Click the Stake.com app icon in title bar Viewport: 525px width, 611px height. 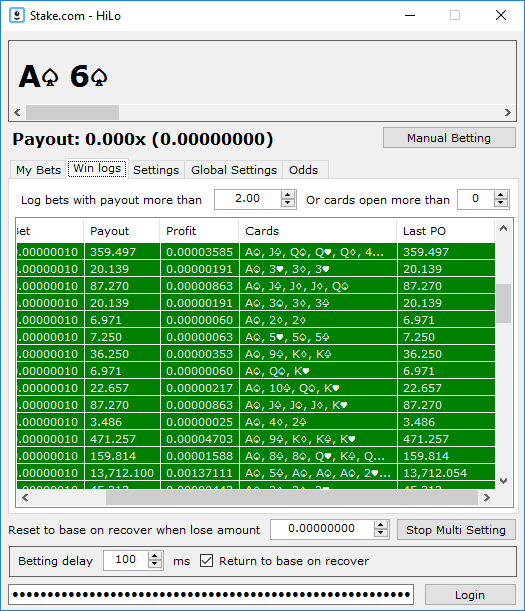click(17, 16)
